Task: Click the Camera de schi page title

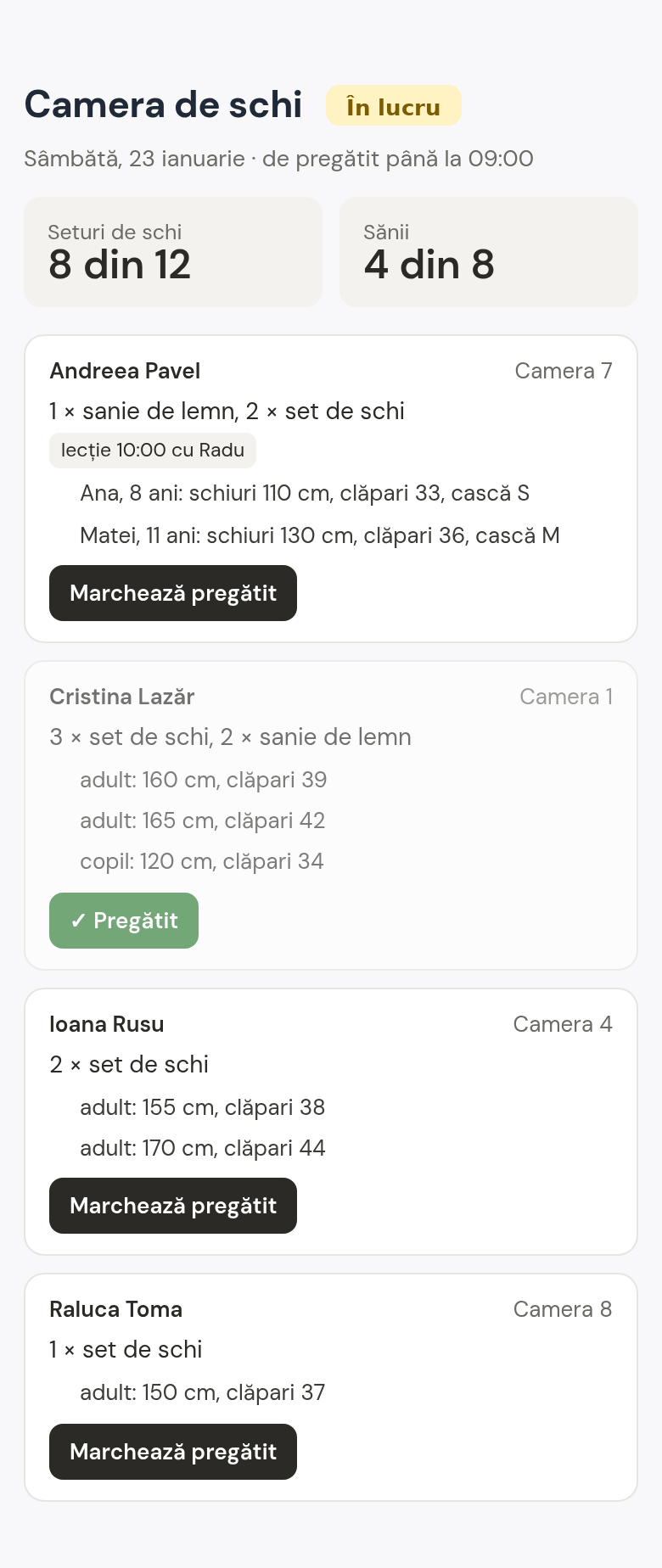Action: [x=163, y=104]
